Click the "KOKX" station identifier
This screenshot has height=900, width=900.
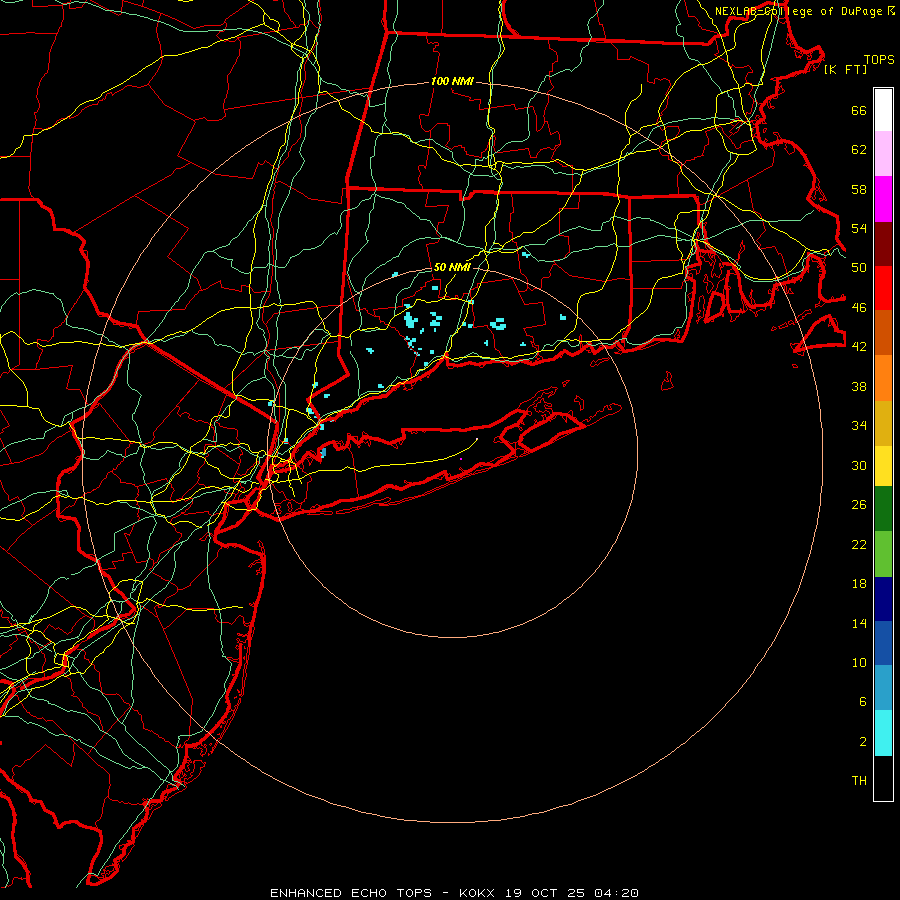tap(477, 893)
